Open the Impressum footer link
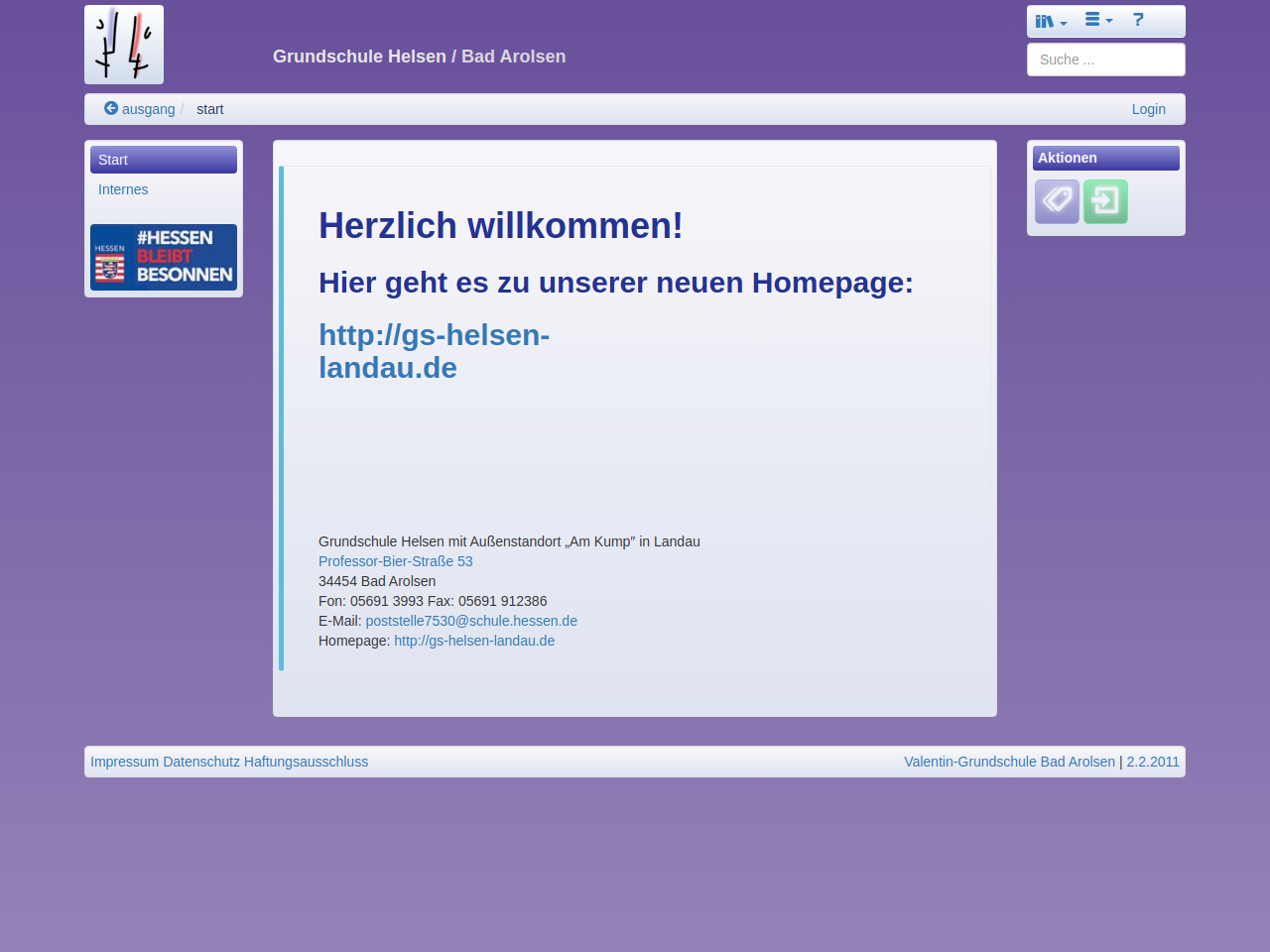1270x952 pixels. pos(124,762)
